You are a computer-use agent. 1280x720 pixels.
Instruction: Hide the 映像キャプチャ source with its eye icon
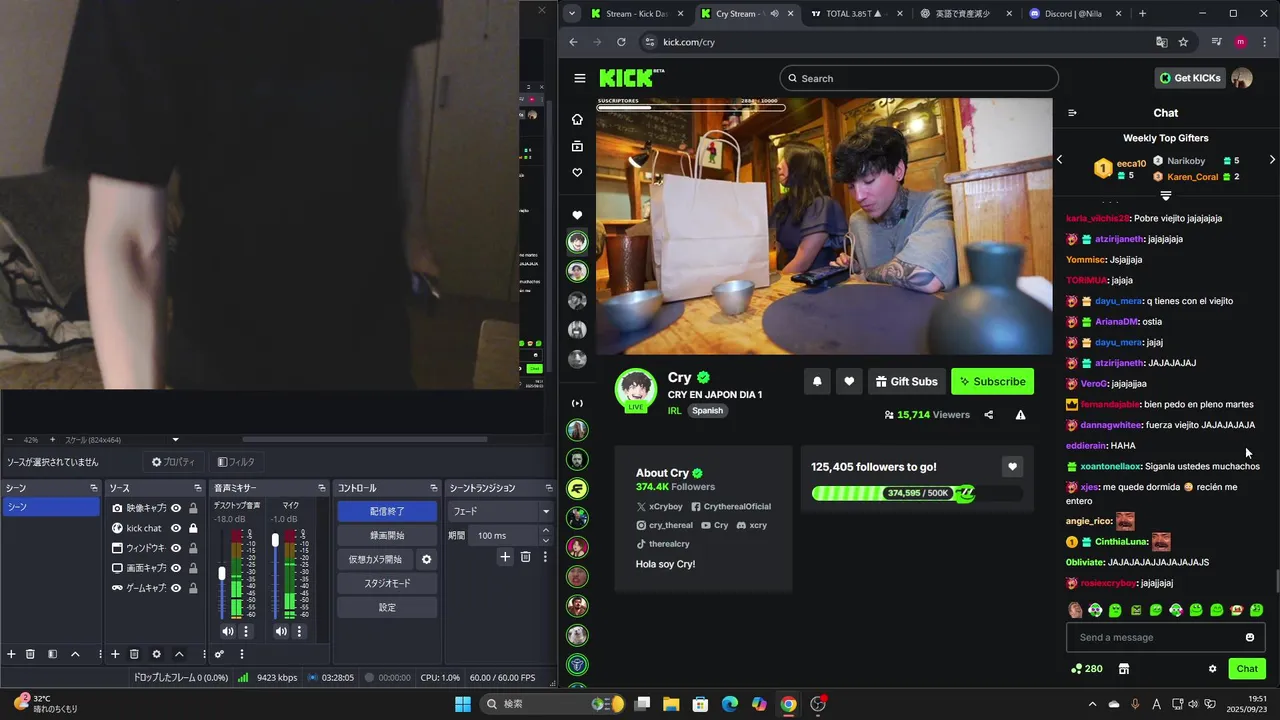[176, 508]
